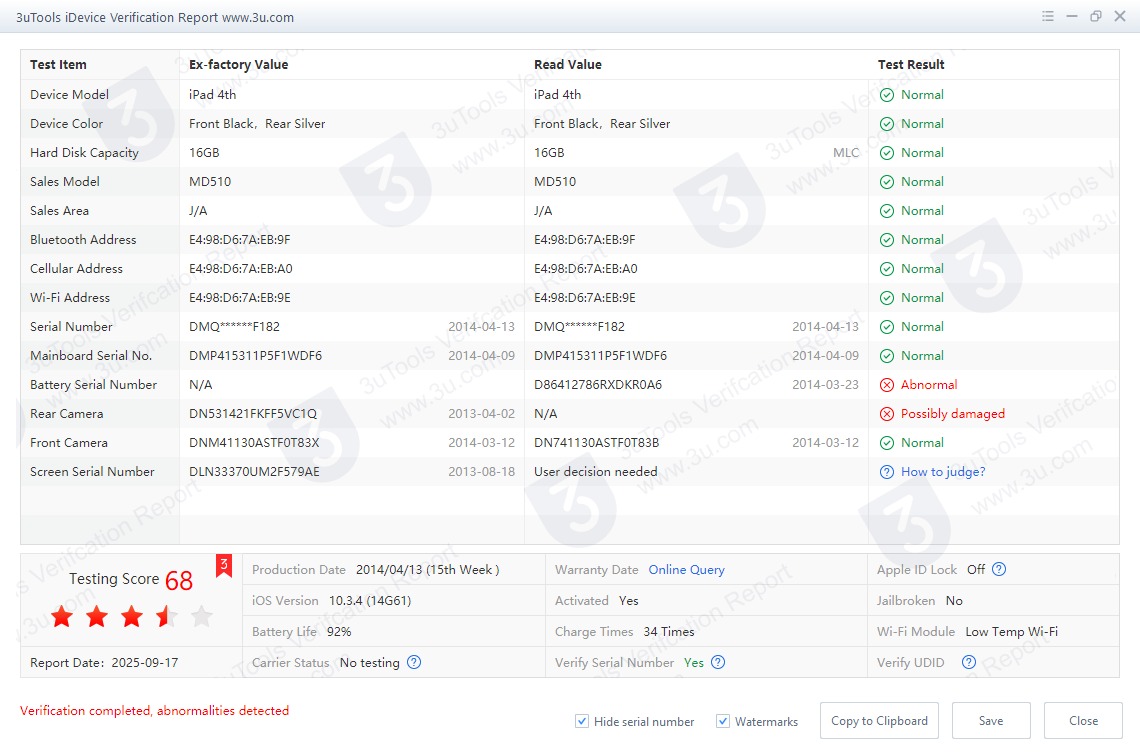Click iOS Version 10.3.4 (14G61)
The height and width of the screenshot is (756, 1140).
tap(370, 601)
